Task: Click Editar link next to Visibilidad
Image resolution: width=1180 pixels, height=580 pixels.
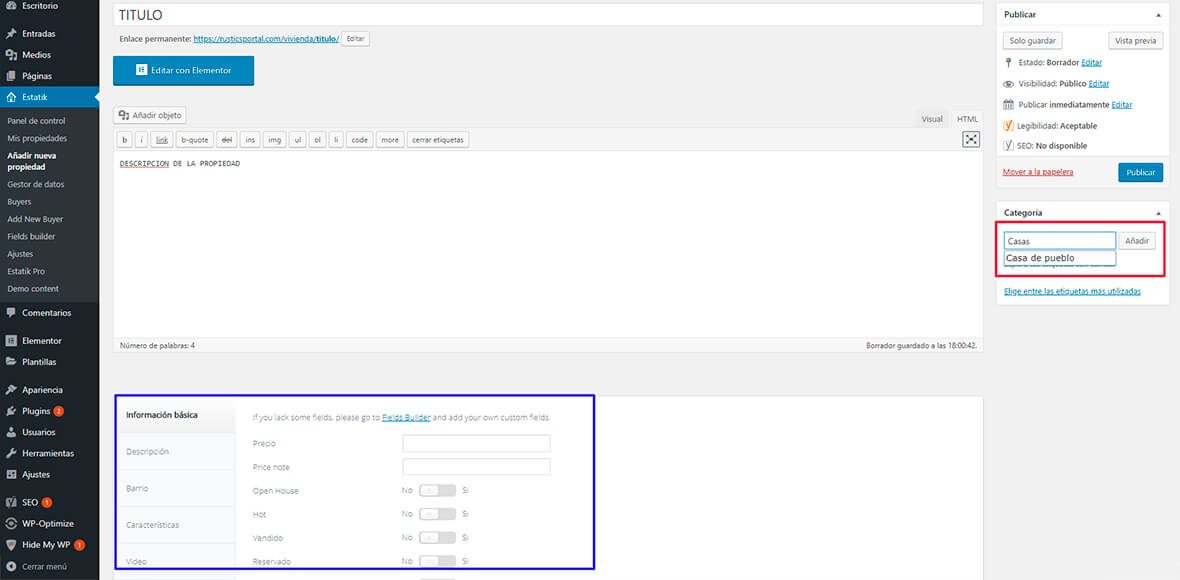Action: click(1099, 84)
